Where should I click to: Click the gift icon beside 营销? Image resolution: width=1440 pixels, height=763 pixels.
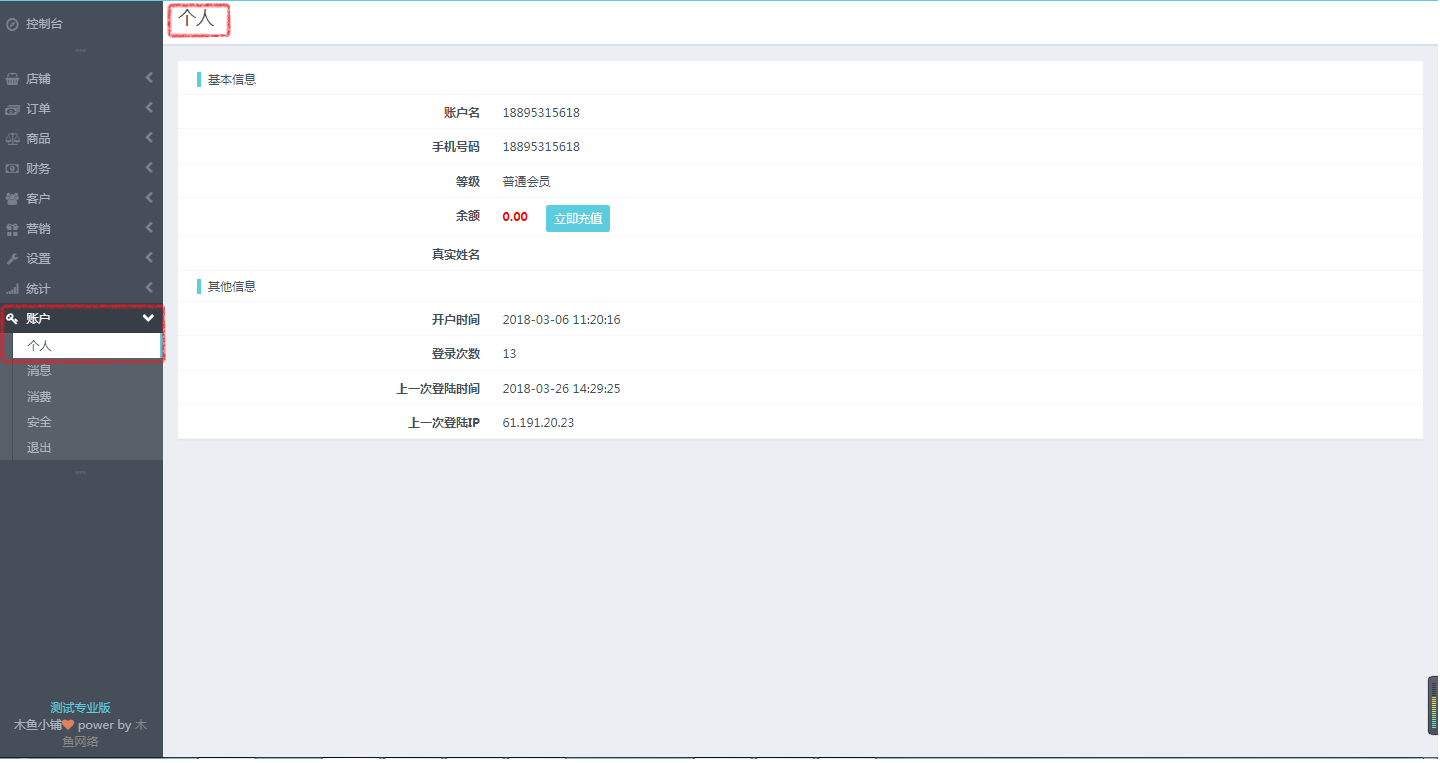(x=12, y=229)
